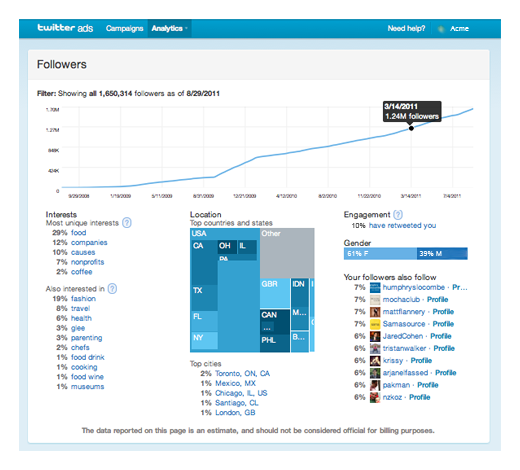The image size is (520, 470).
Task: Select the FL block in location treemap
Action: pos(204,321)
